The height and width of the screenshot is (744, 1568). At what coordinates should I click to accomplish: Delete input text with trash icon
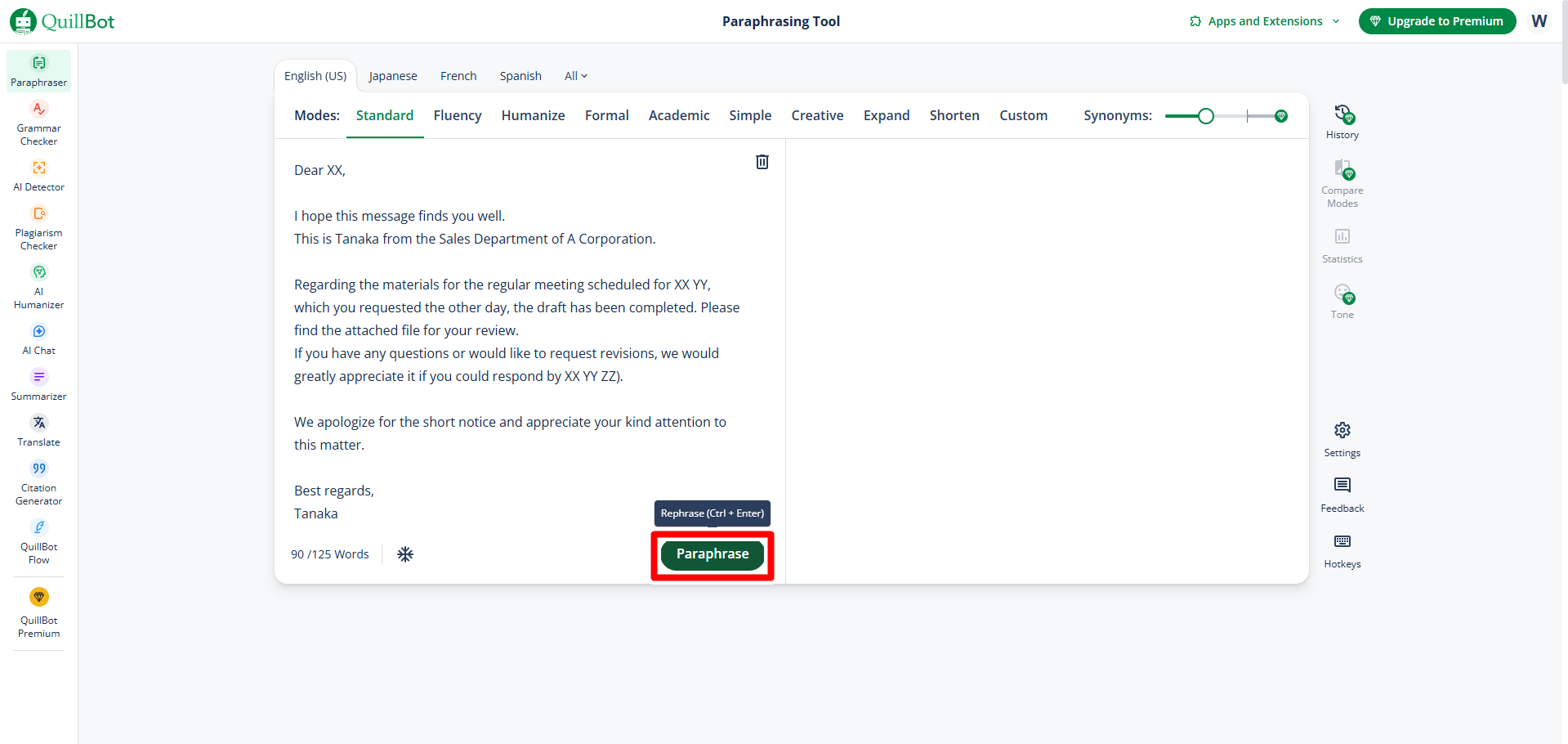pos(762,162)
